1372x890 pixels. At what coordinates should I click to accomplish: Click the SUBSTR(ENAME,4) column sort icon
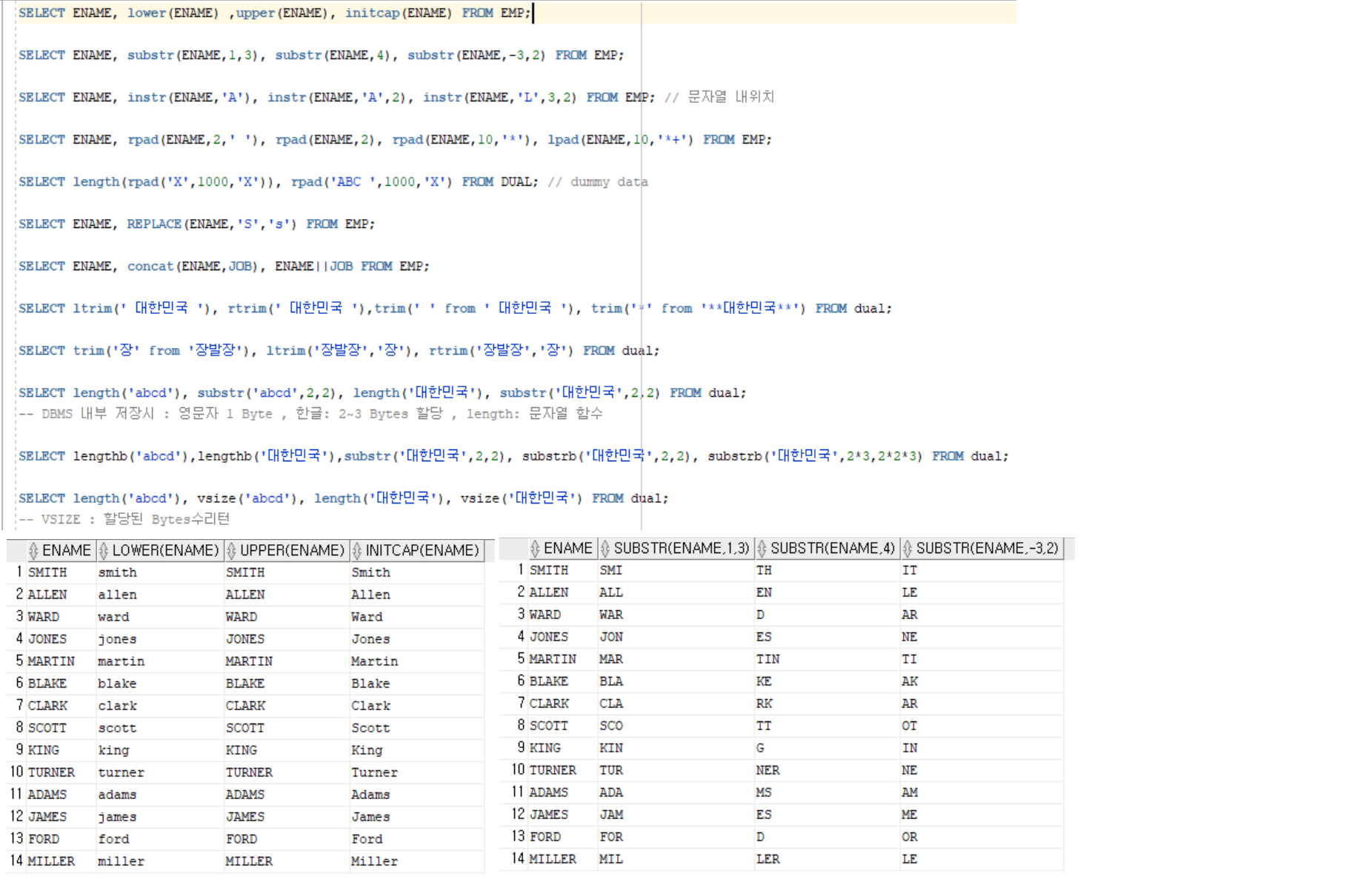point(762,549)
